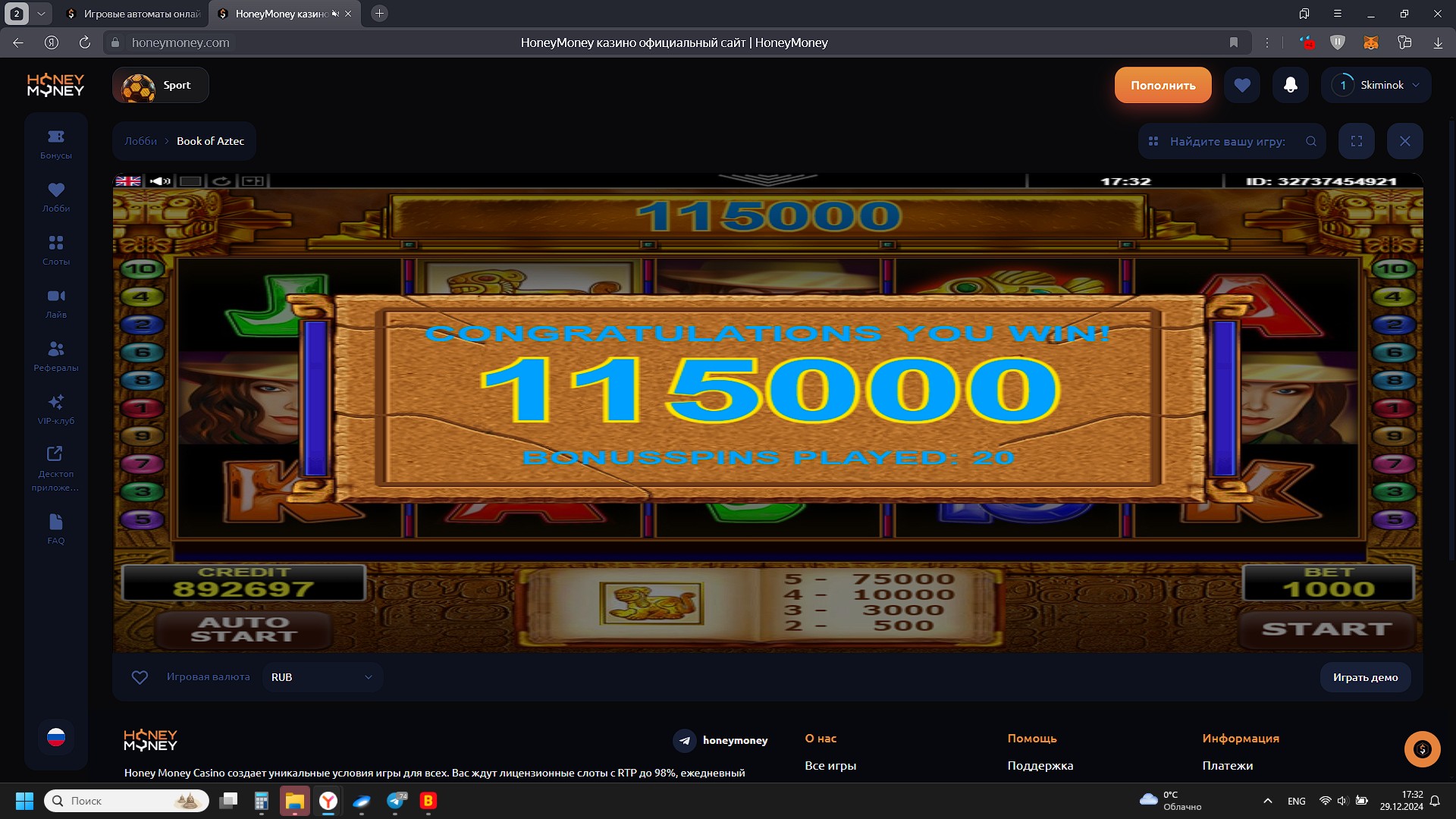This screenshot has height=819, width=1456.
Task: Open Telegram from taskbar
Action: [397, 801]
